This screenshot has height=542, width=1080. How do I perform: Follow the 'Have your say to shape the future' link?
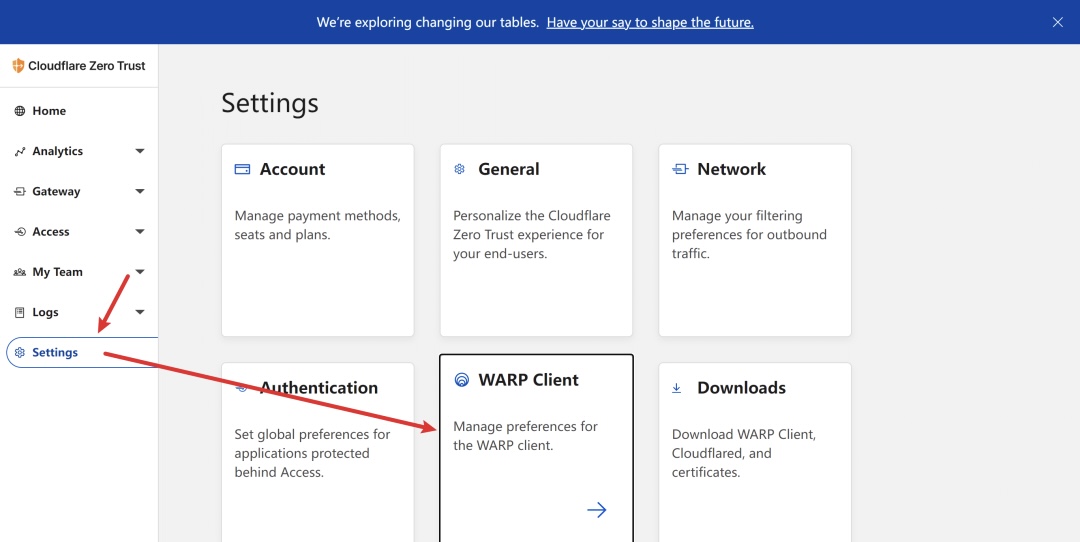[650, 22]
